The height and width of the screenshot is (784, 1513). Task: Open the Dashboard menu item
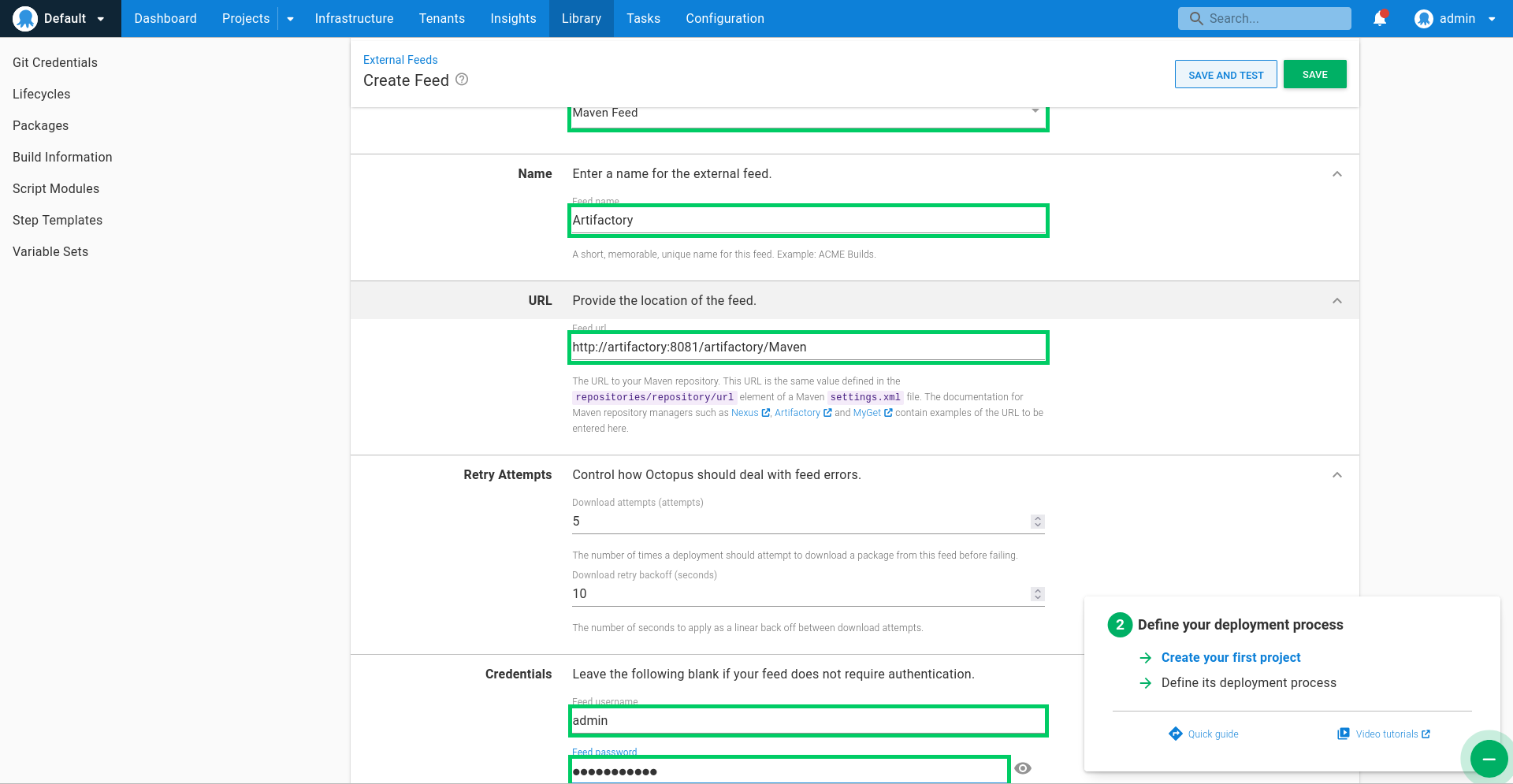165,18
